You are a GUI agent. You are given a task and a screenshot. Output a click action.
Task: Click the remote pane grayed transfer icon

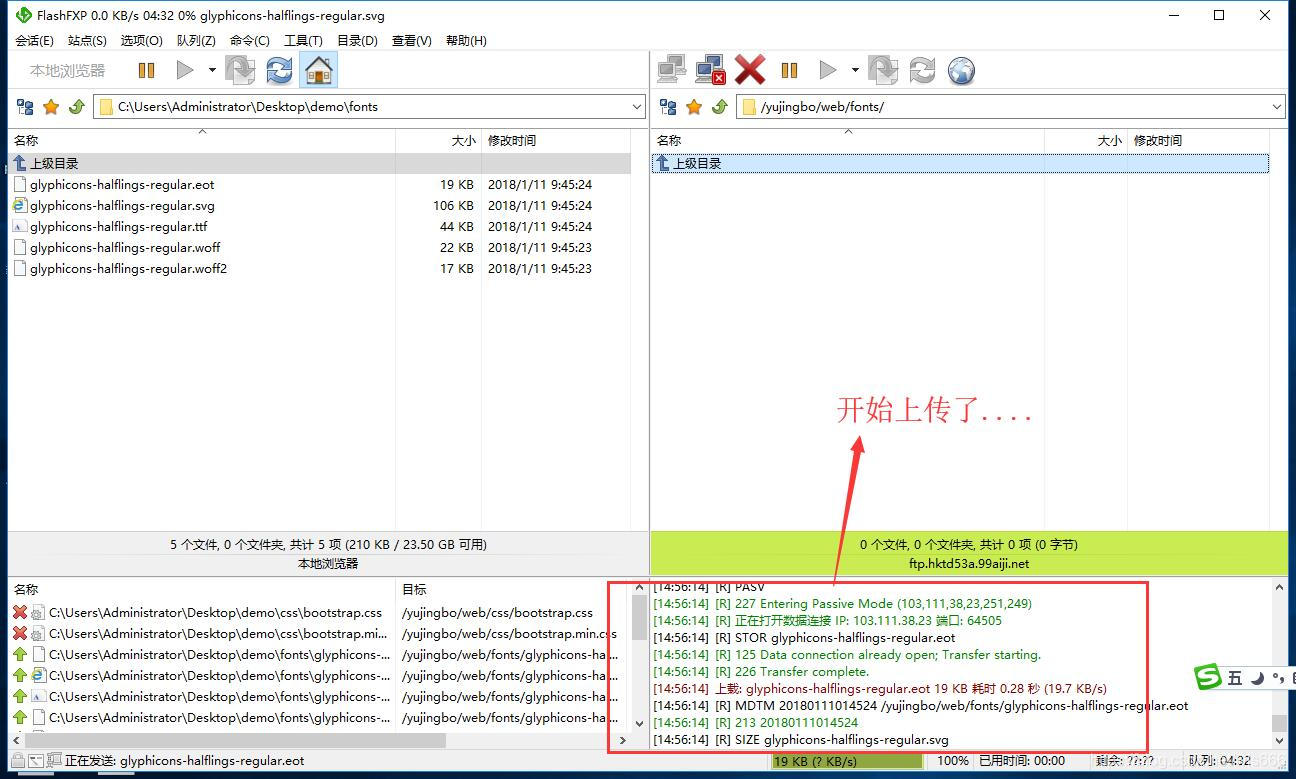pos(883,70)
